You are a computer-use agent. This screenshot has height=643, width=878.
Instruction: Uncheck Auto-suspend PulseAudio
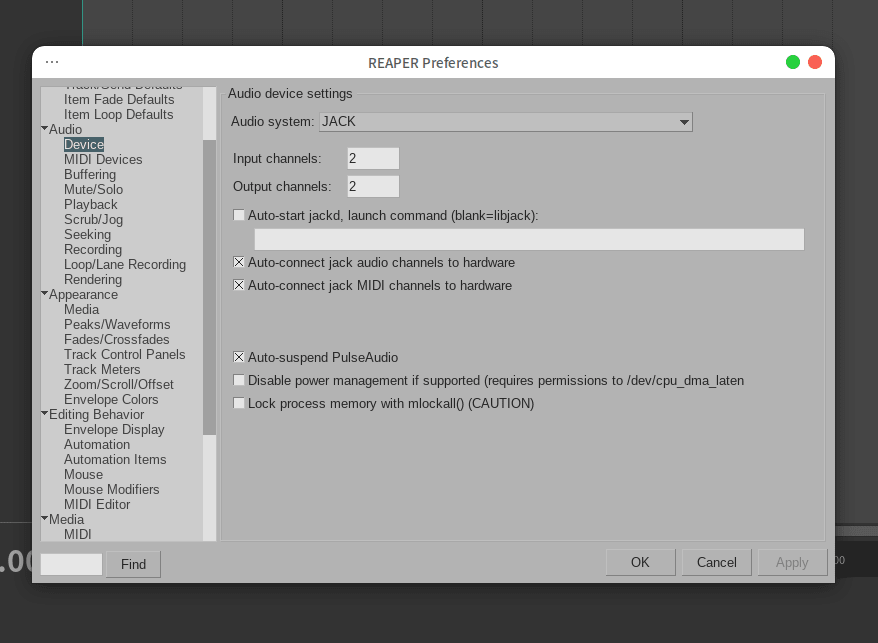pos(239,357)
